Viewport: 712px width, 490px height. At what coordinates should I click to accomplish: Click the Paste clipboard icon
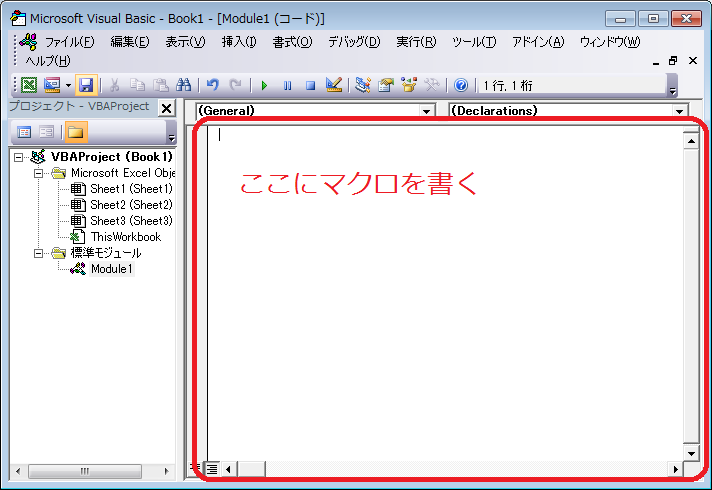pos(160,85)
